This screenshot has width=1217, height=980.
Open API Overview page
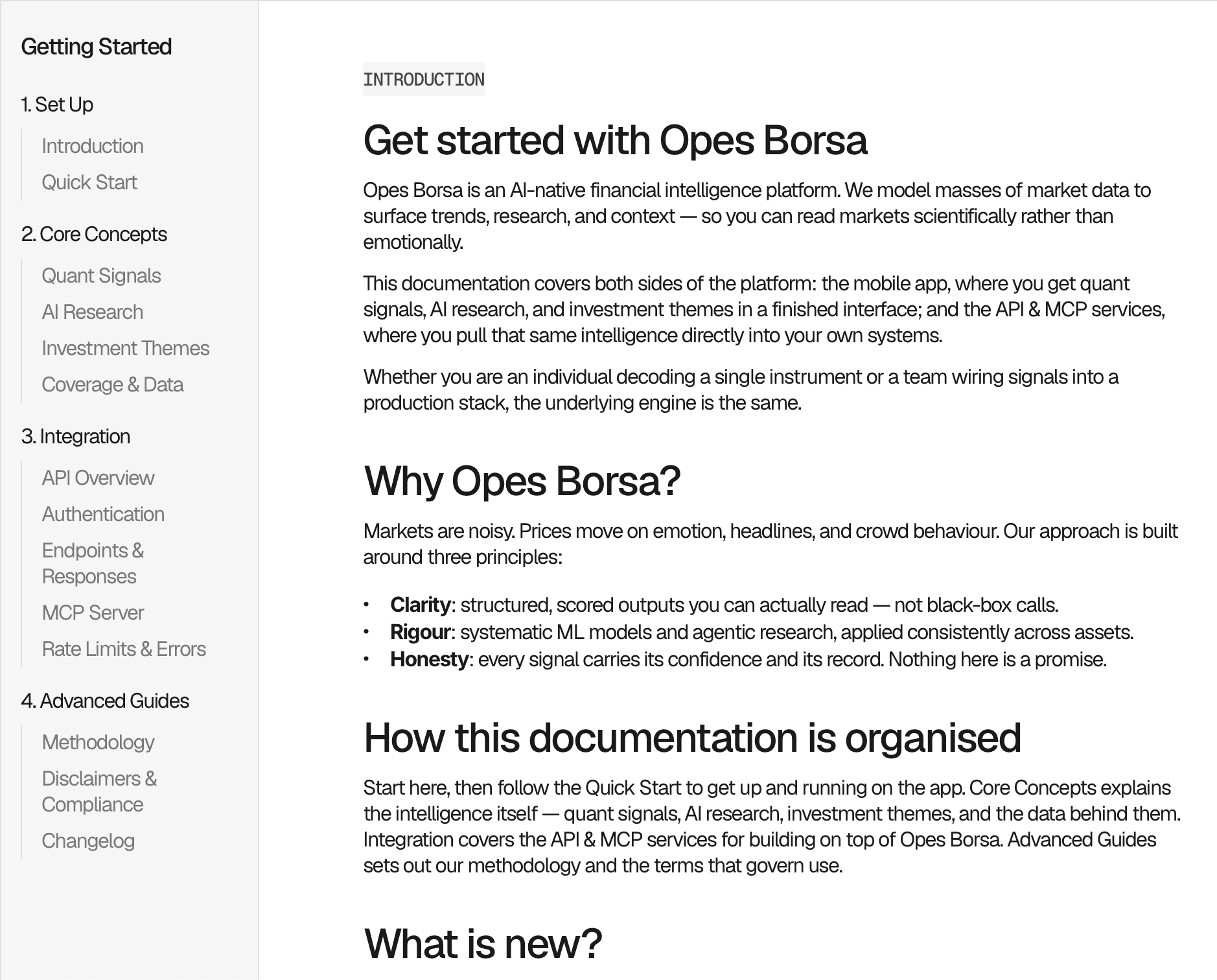(98, 478)
